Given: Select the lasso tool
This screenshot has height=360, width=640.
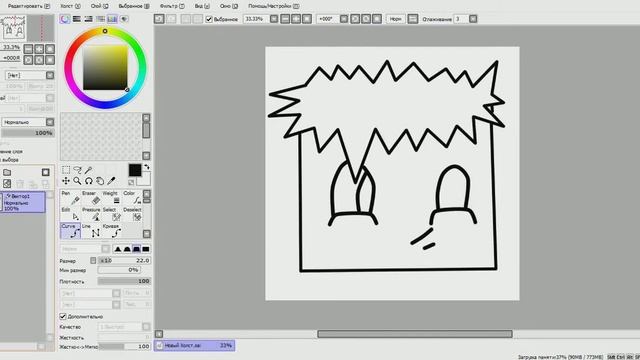Looking at the screenshot, I should (x=77, y=170).
